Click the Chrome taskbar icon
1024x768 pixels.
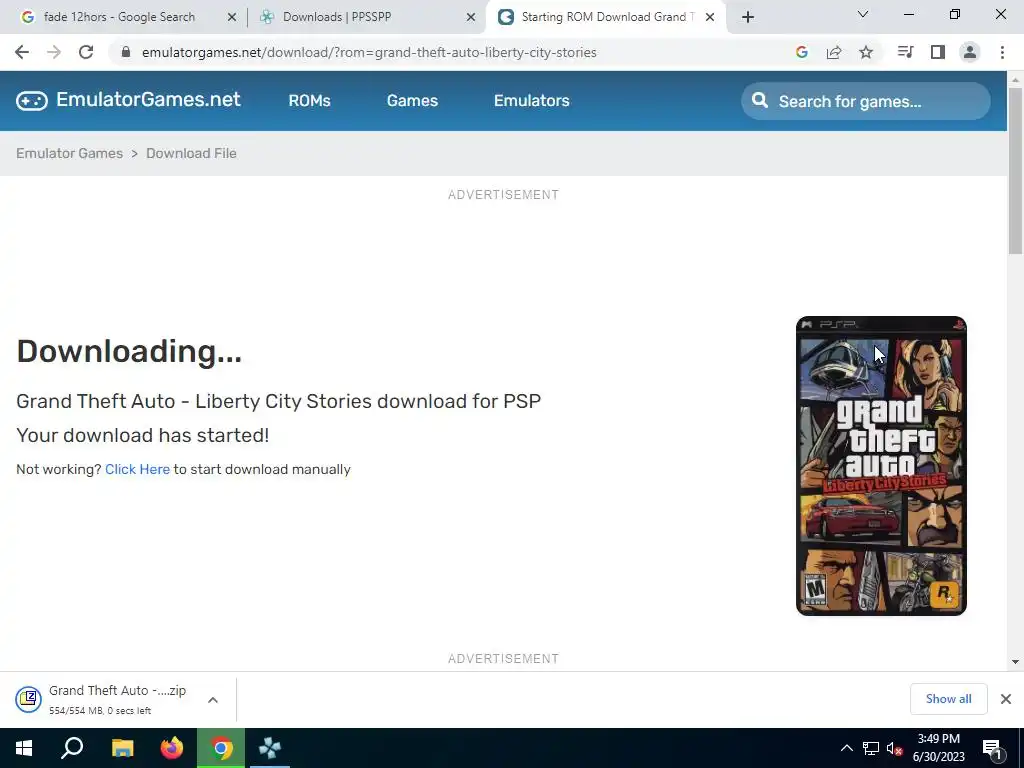[221, 748]
